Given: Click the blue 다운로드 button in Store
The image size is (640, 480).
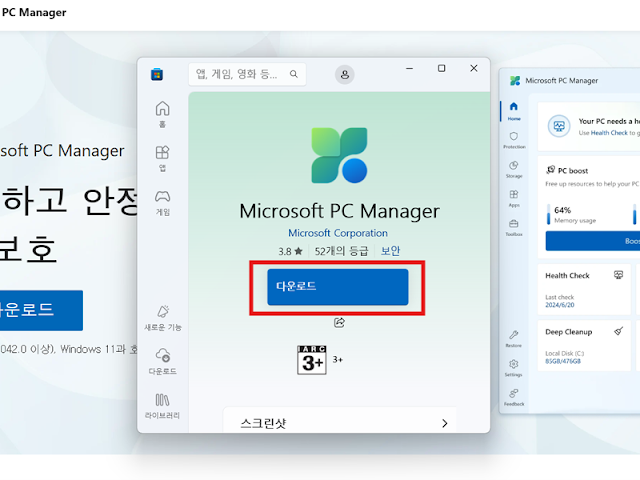Looking at the screenshot, I should (x=338, y=287).
